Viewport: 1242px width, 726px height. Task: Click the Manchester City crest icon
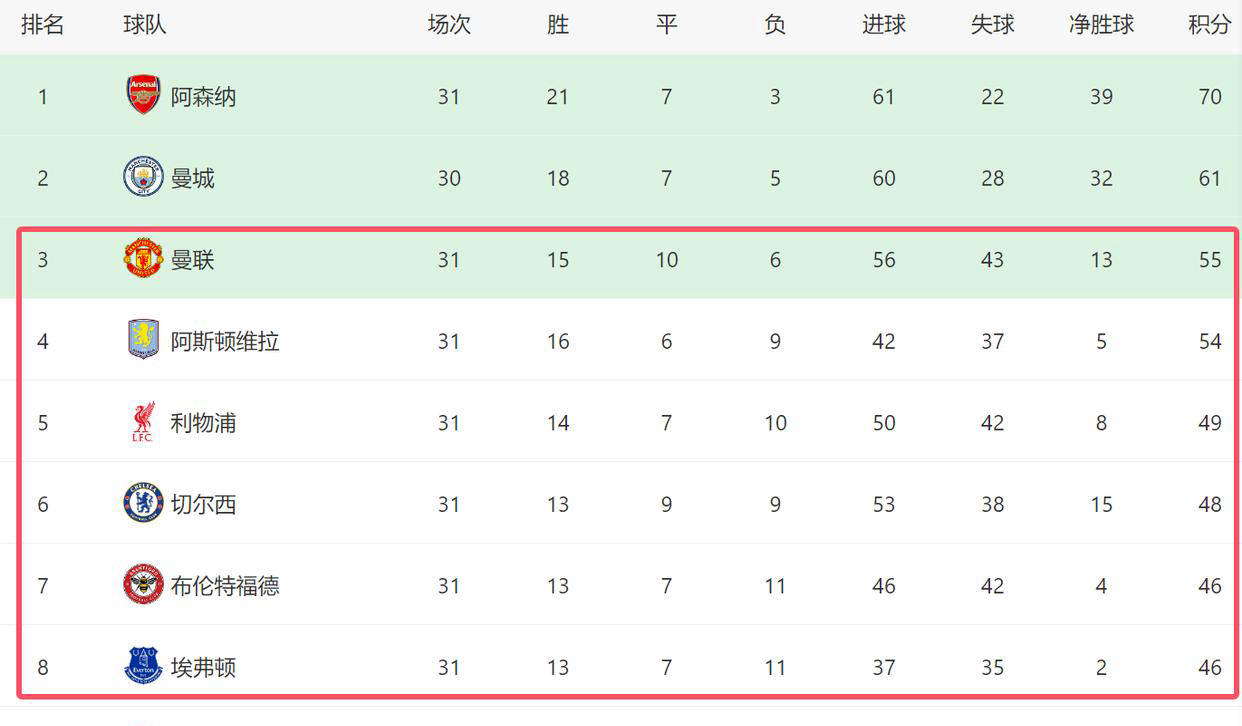(143, 177)
